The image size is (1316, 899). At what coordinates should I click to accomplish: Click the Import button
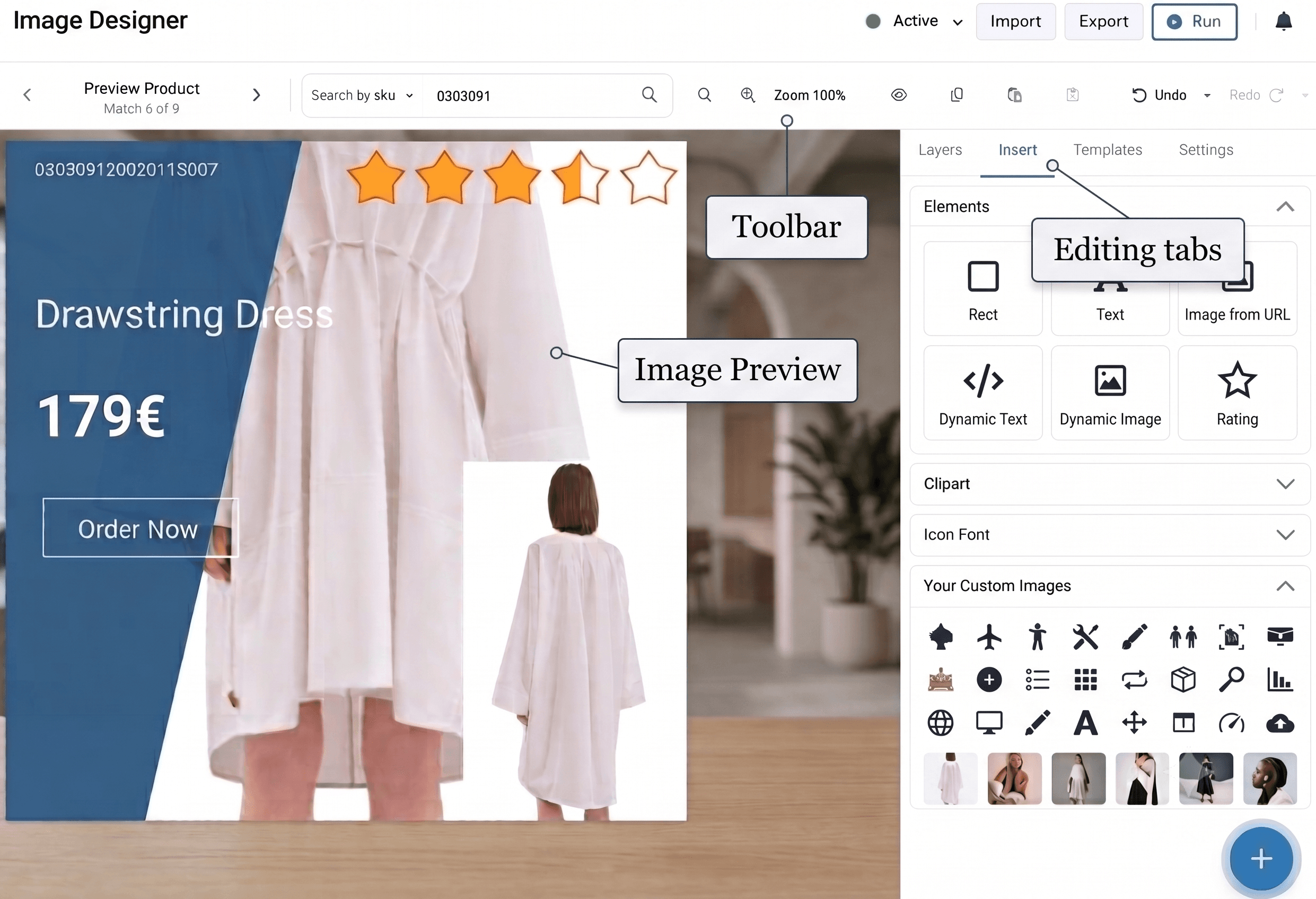coord(1016,22)
